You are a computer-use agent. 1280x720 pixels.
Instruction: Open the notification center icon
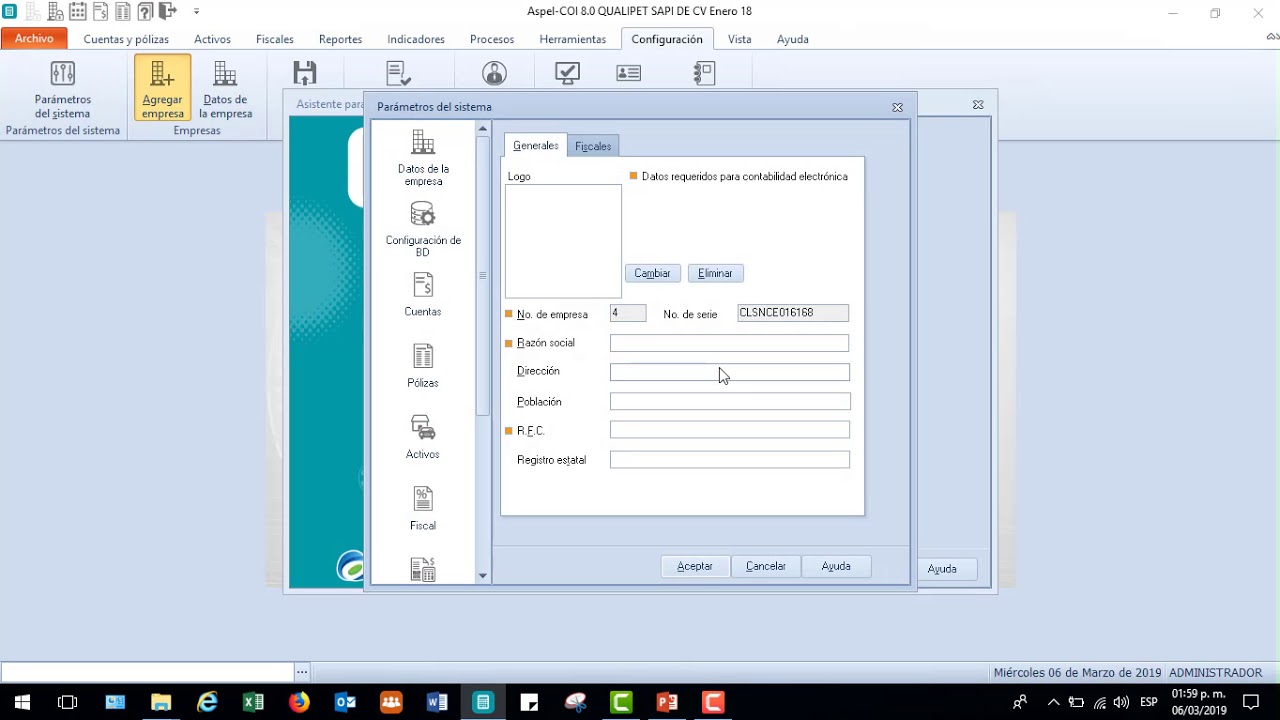click(x=1251, y=702)
